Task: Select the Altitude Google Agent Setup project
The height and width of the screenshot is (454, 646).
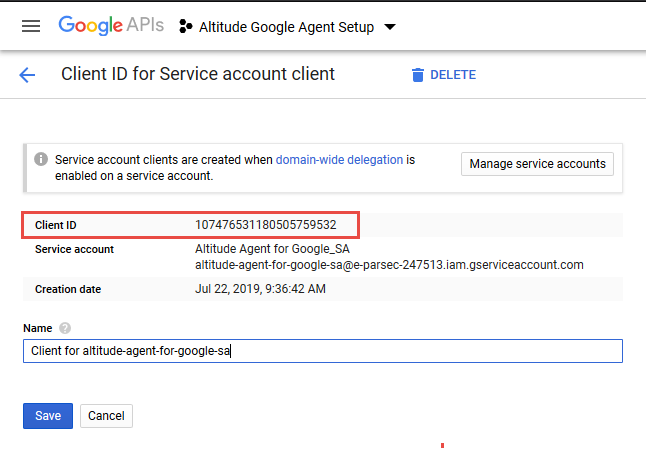Action: click(288, 27)
